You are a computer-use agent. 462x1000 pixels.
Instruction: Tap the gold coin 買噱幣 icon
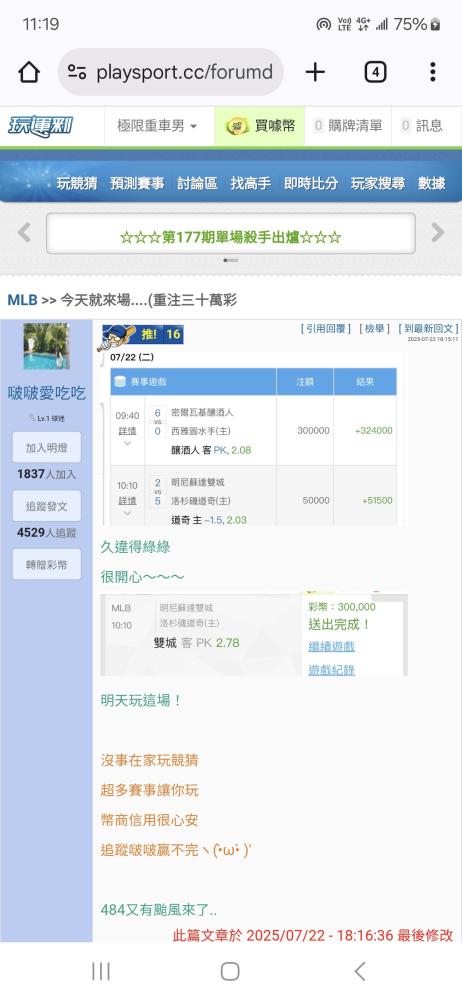[237, 126]
